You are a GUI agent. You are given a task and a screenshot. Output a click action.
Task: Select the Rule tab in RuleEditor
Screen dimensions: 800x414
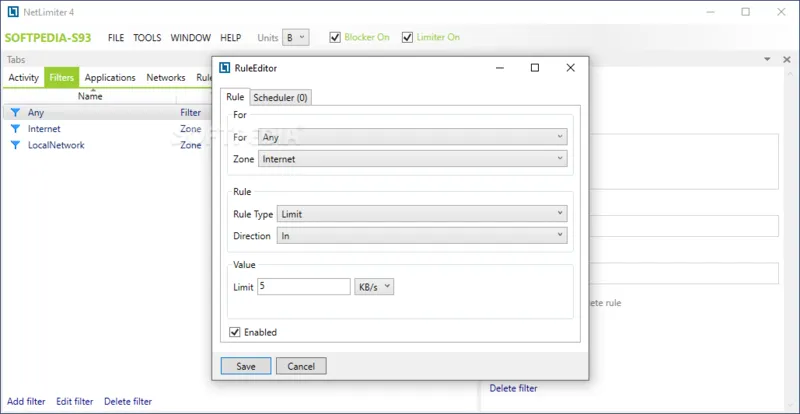tap(235, 97)
